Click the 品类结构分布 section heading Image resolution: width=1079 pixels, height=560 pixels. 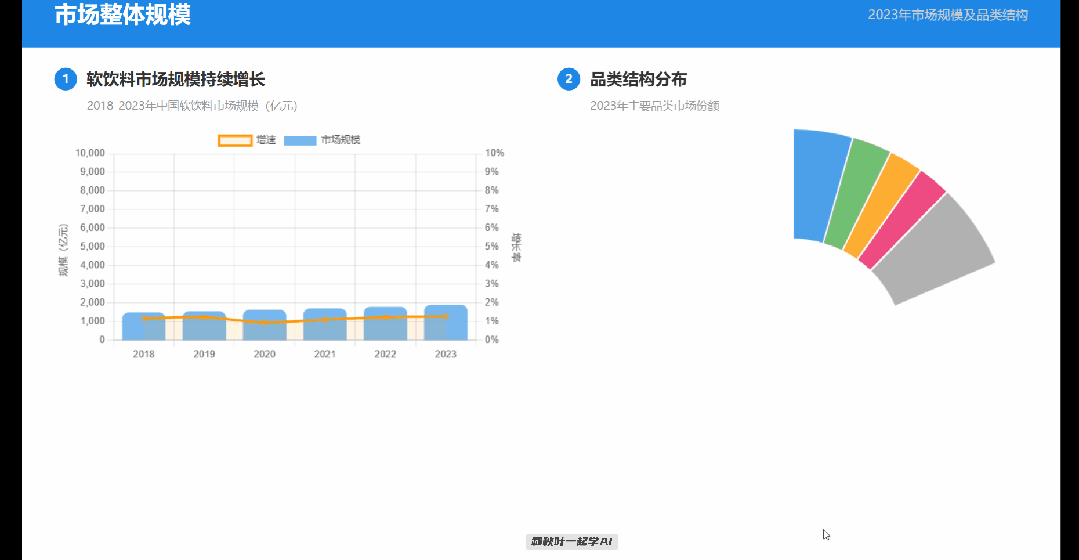coord(639,79)
